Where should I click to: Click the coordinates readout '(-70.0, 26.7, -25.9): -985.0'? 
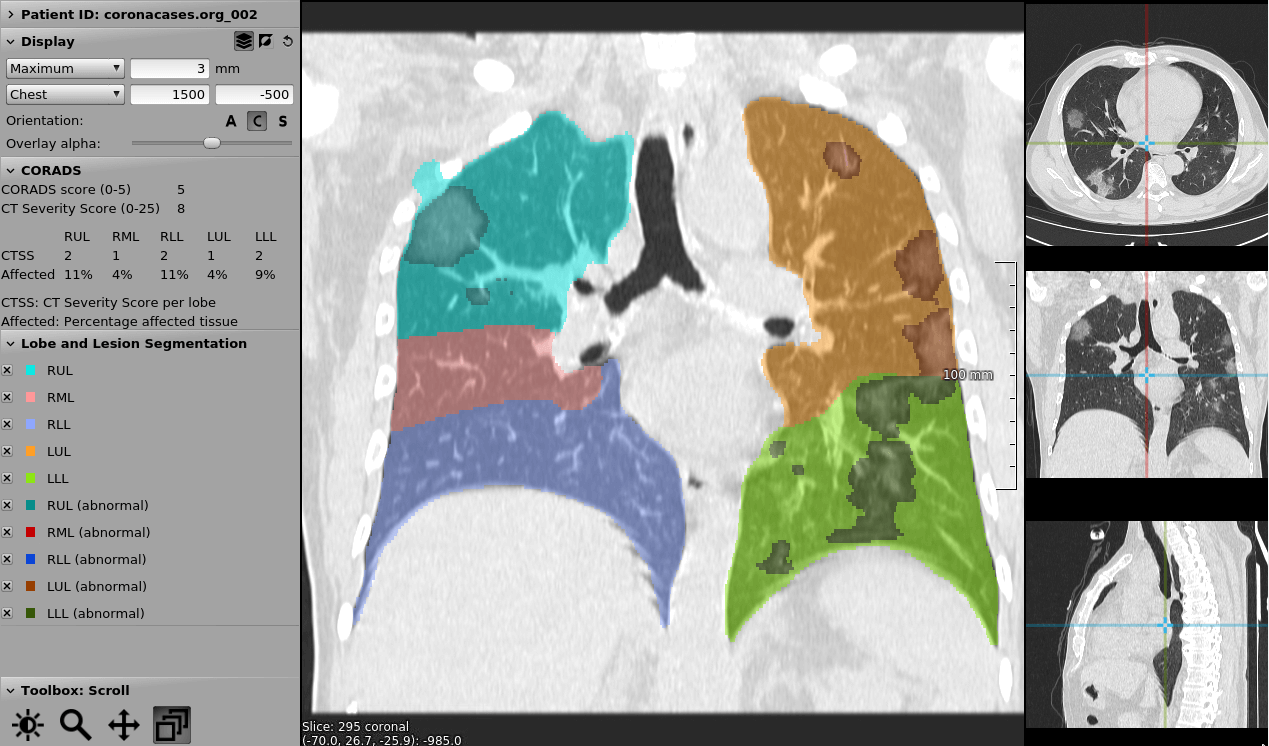(x=382, y=740)
